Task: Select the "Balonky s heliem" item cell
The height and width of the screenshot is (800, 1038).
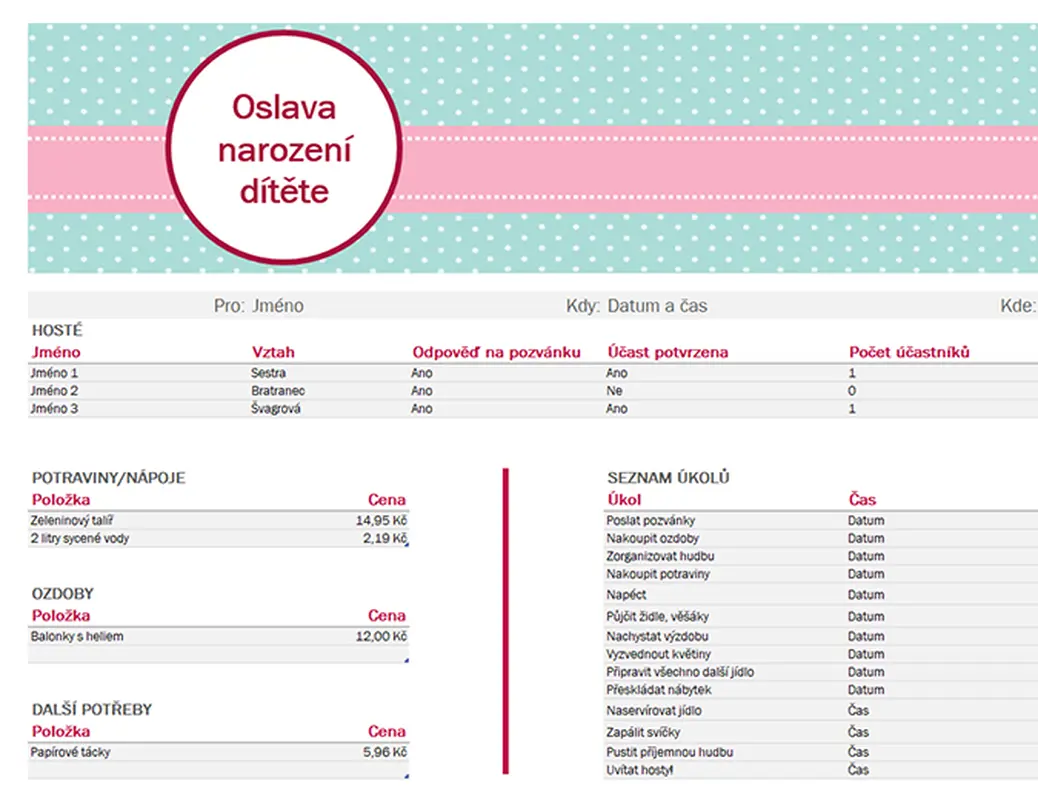Action: coord(78,636)
